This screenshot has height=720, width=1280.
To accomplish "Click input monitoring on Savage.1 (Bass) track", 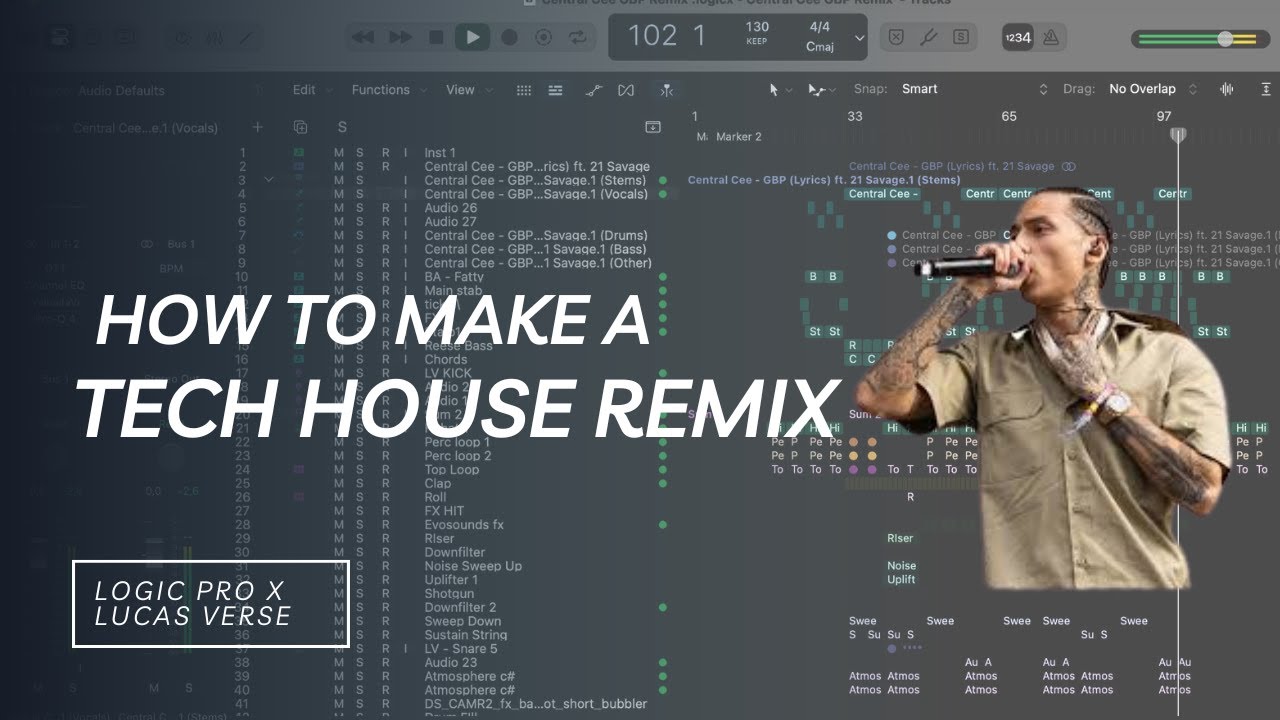I will (x=405, y=249).
